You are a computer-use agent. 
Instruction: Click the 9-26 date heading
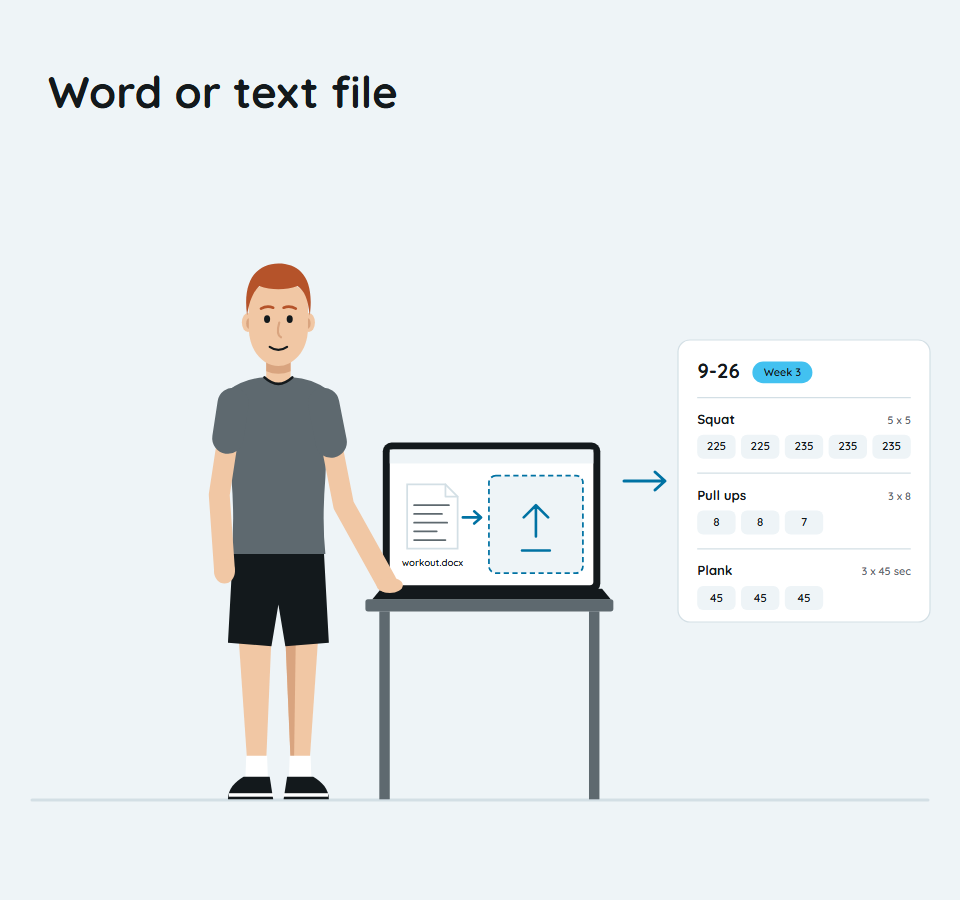pyautogui.click(x=718, y=371)
